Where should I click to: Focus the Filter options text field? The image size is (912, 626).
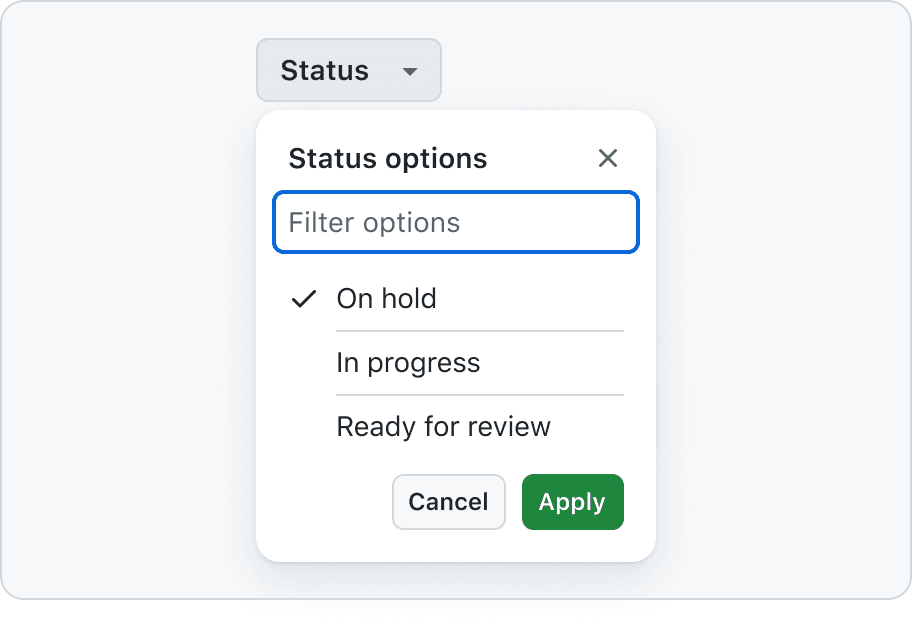point(456,222)
